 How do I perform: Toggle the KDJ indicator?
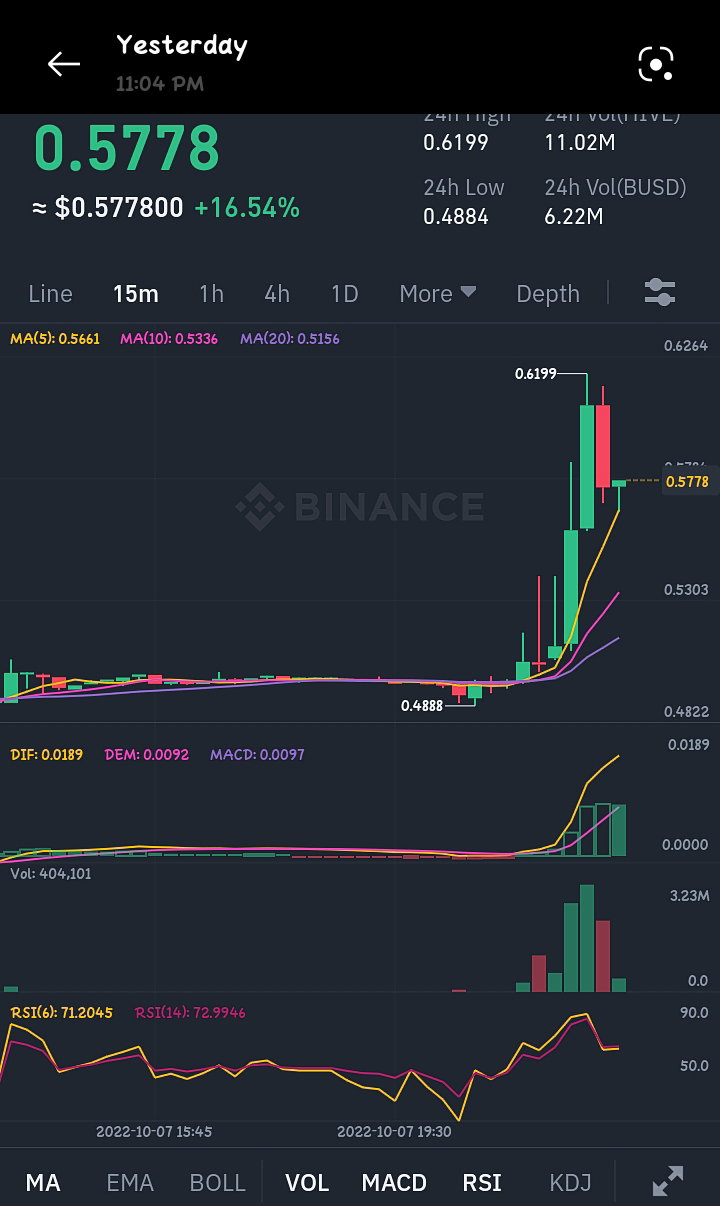570,1183
